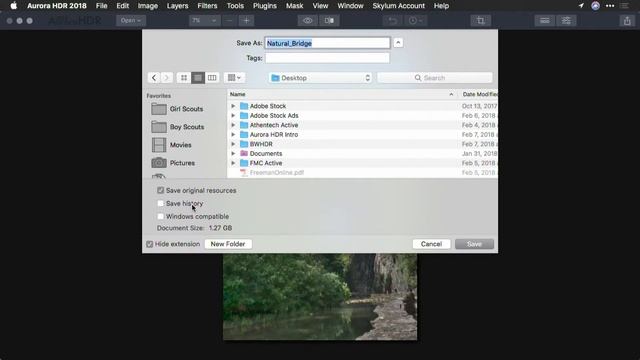Toggle the quick preview eye icon
This screenshot has height=360, width=640.
pos(307,20)
